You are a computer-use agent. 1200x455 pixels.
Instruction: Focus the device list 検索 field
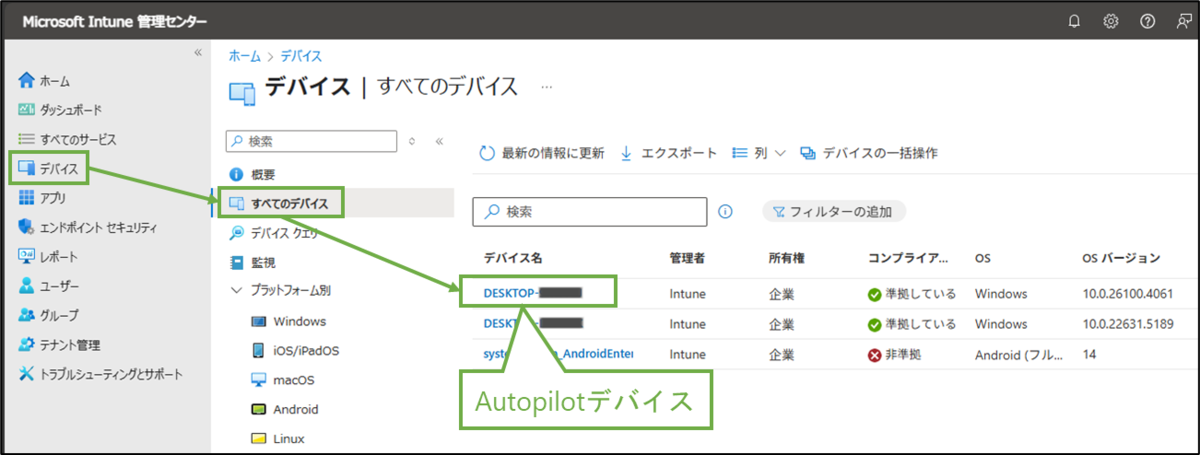[x=589, y=212]
